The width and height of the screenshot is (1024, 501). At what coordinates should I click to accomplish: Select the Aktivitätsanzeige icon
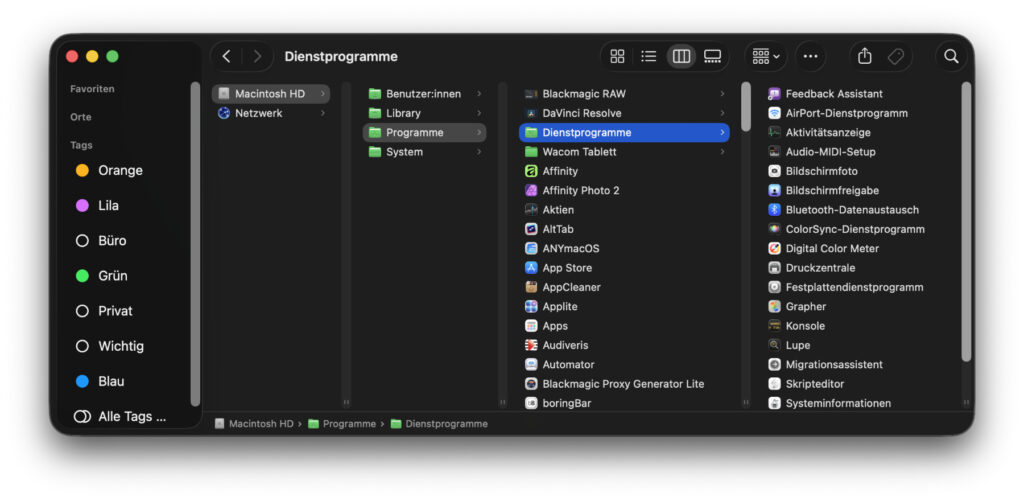pos(774,133)
